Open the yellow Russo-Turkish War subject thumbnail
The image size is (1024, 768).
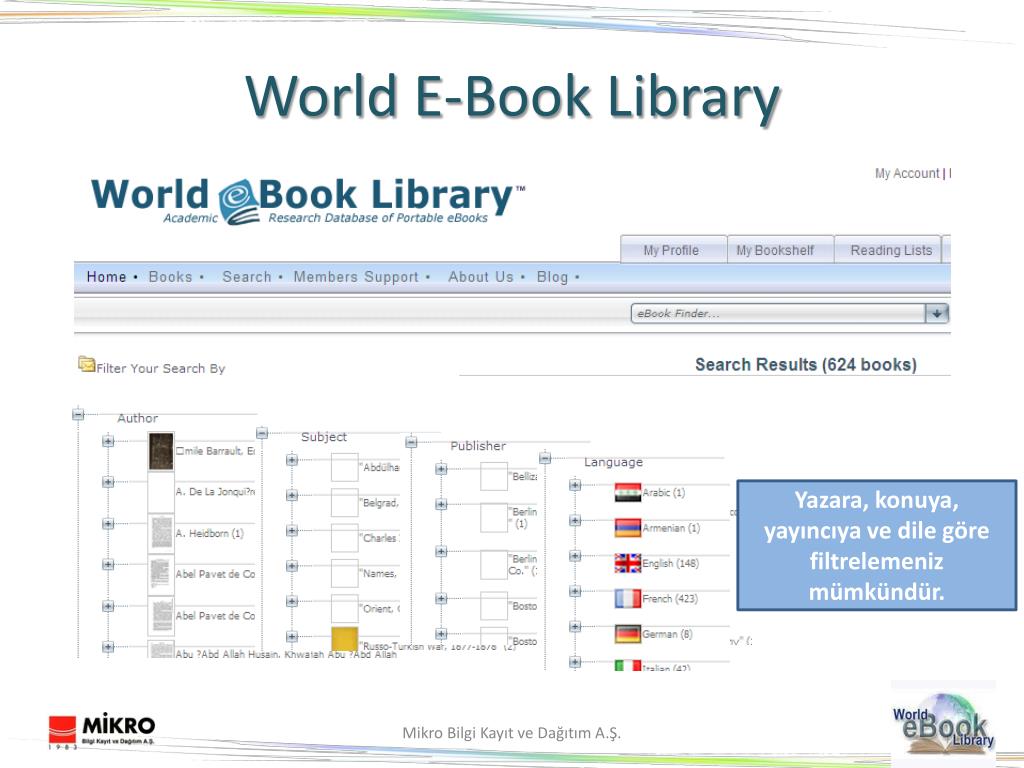point(344,637)
